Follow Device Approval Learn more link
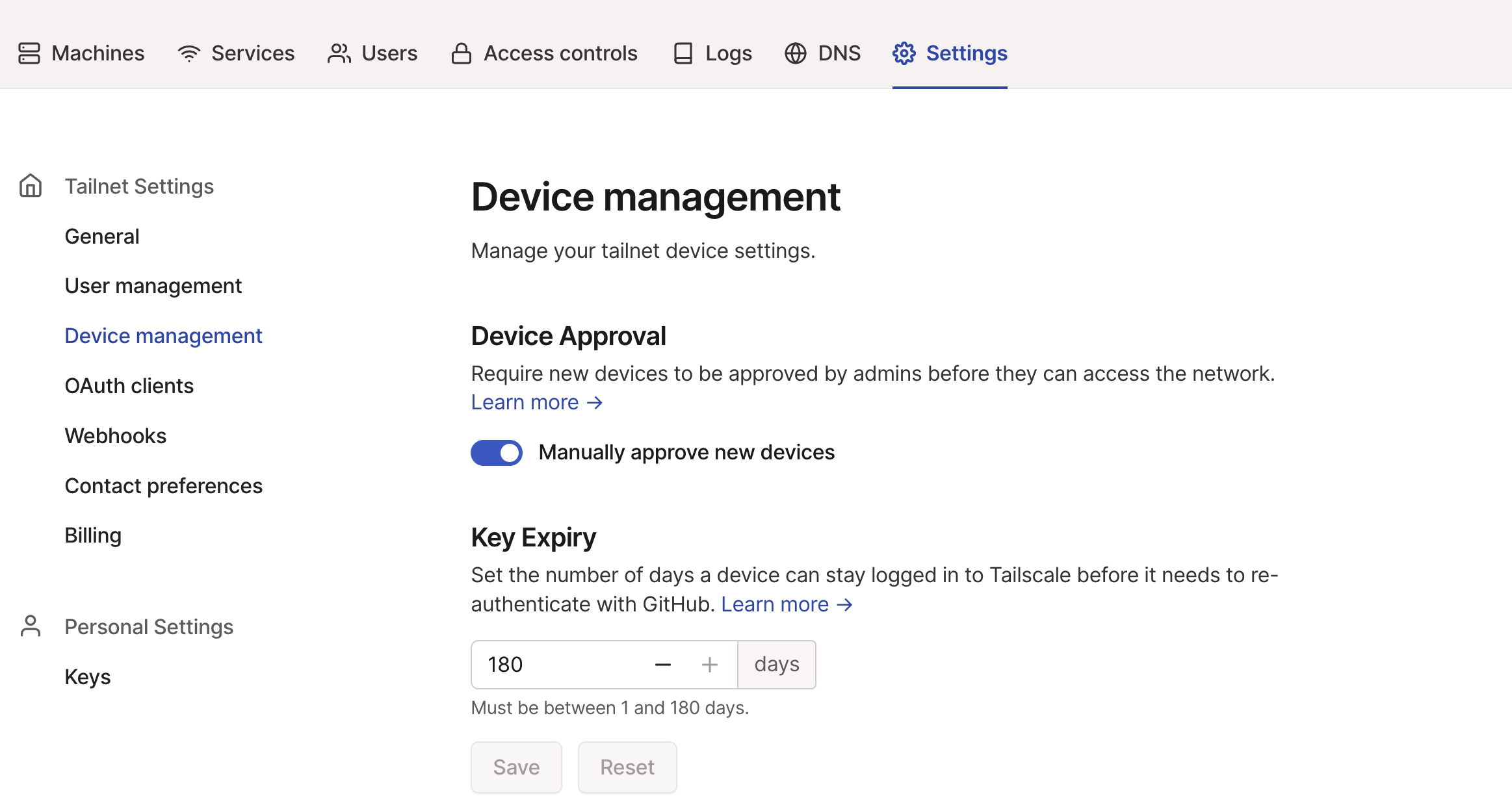This screenshot has width=1512, height=807. click(537, 402)
